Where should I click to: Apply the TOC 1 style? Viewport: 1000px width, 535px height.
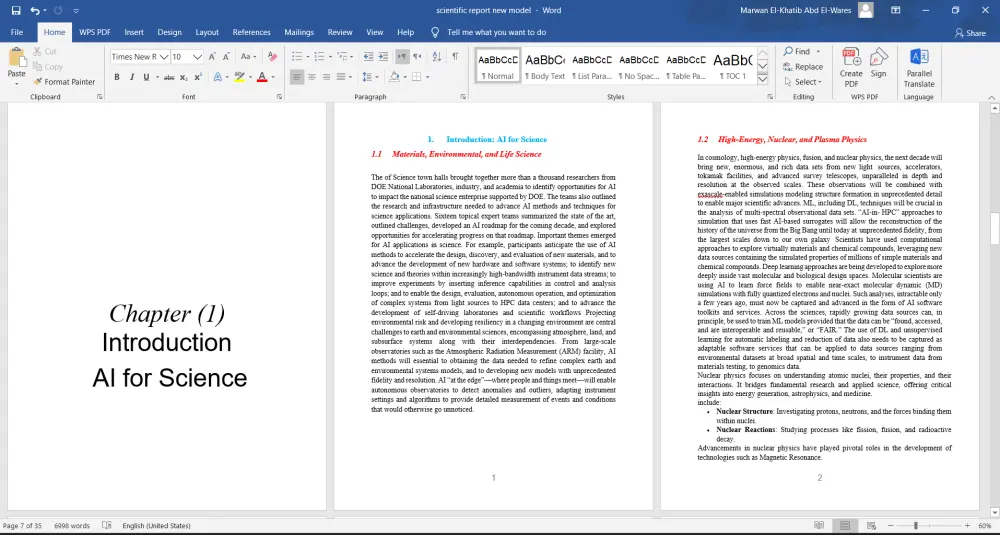pos(733,65)
